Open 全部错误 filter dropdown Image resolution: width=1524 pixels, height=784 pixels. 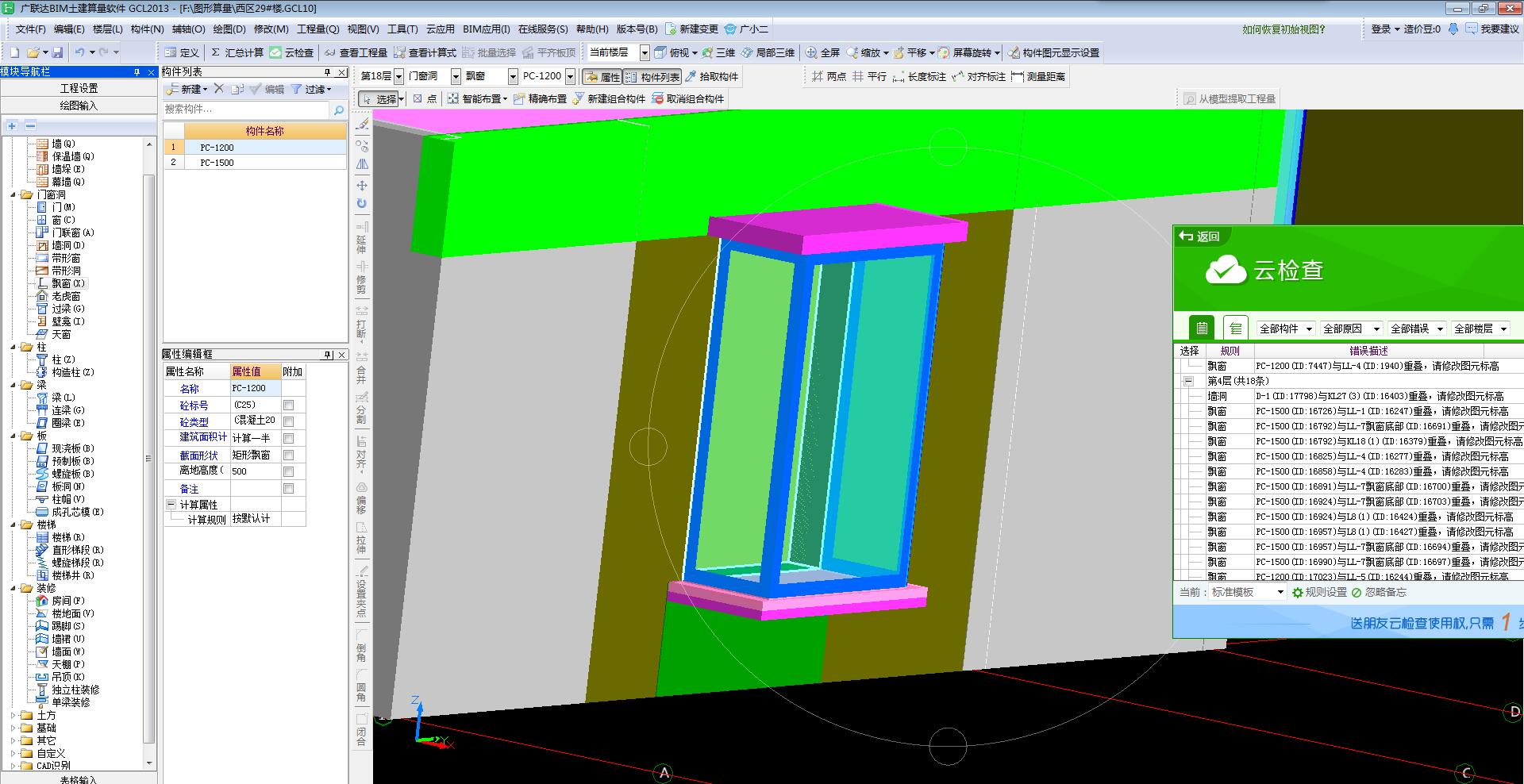pyautogui.click(x=1417, y=329)
